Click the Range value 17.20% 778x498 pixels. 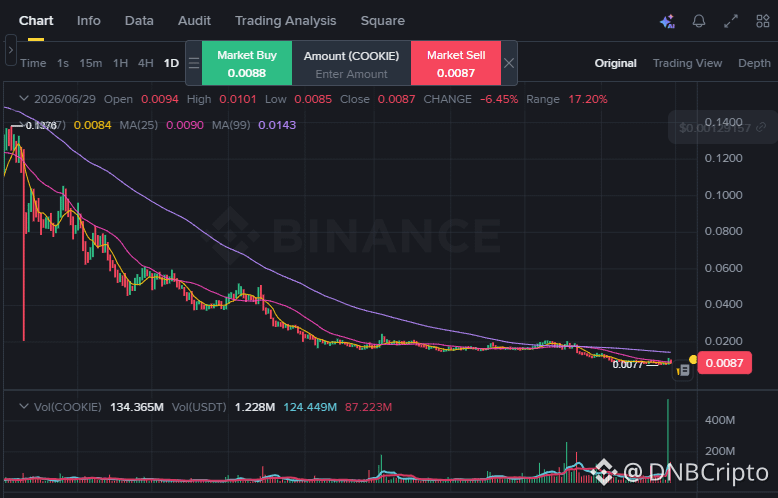[x=587, y=99]
